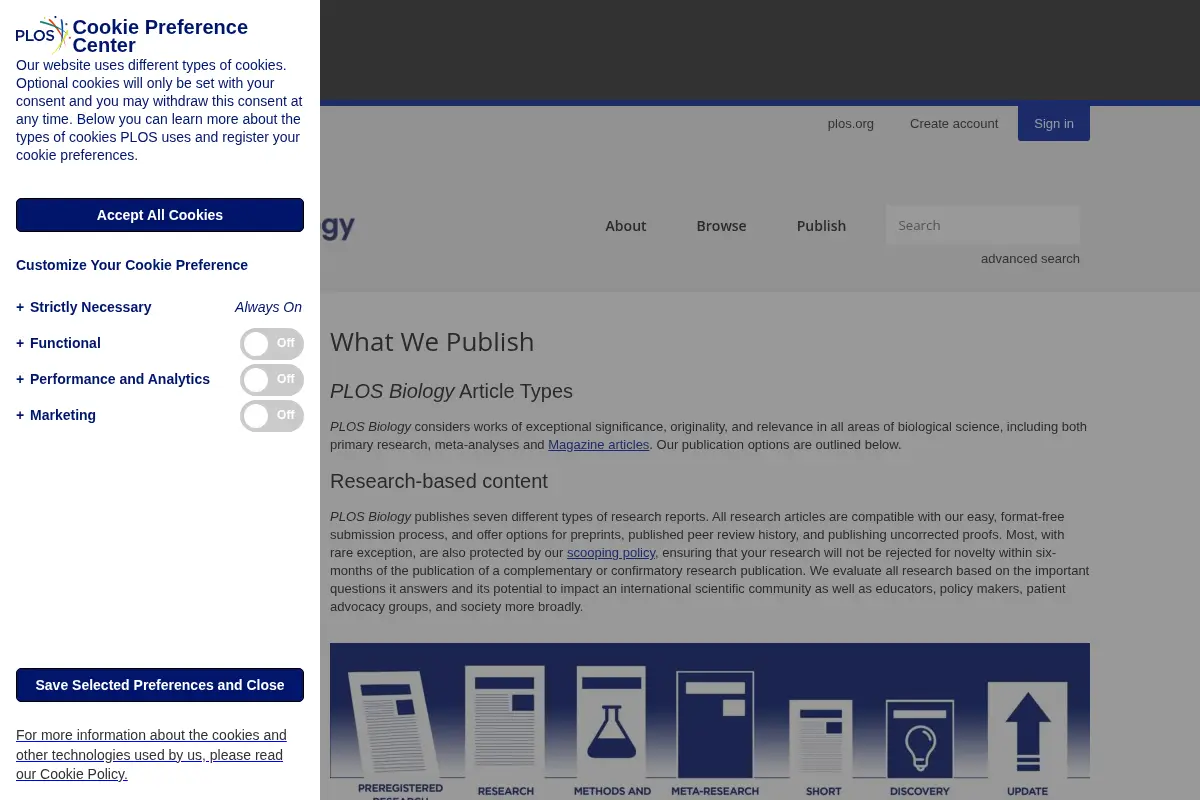Click the Discovery lightbulb icon
The image size is (1200, 800).
point(920,740)
